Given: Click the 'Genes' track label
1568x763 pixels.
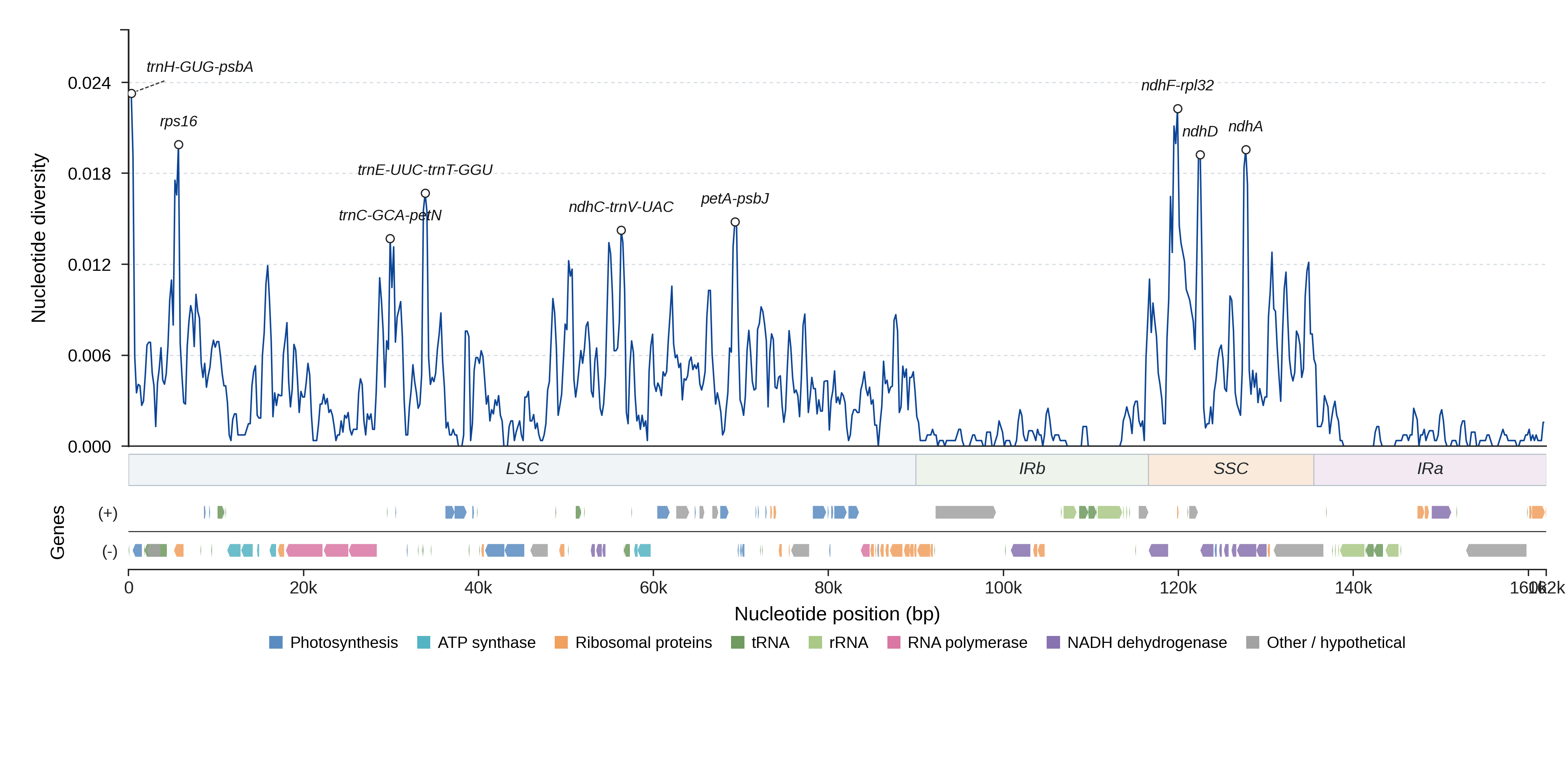Looking at the screenshot, I should coord(57,532).
